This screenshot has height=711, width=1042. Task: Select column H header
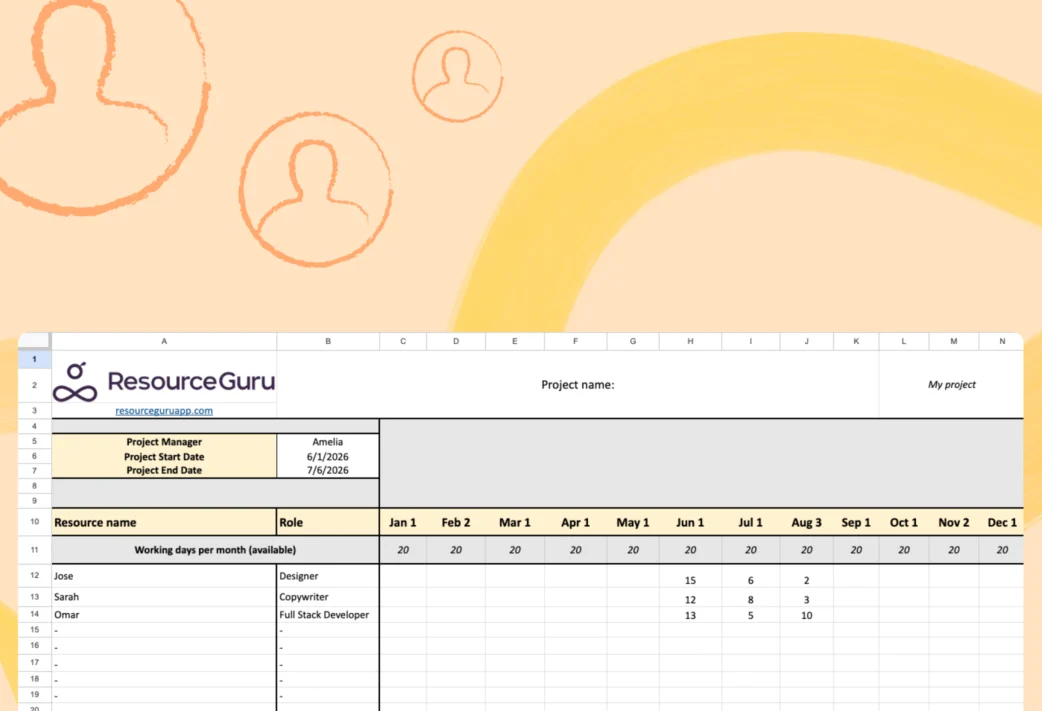(690, 341)
